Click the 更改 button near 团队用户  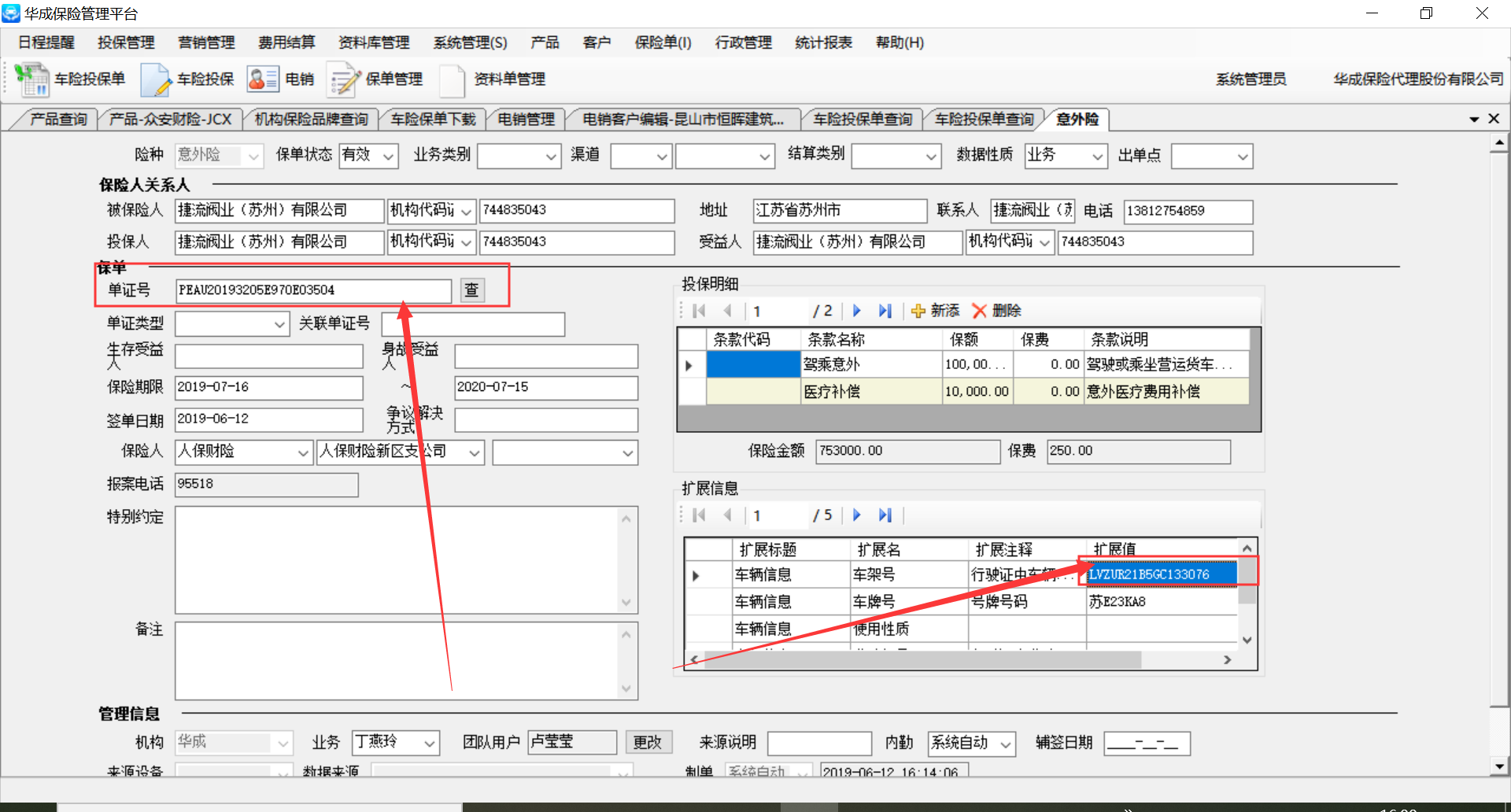coord(648,742)
